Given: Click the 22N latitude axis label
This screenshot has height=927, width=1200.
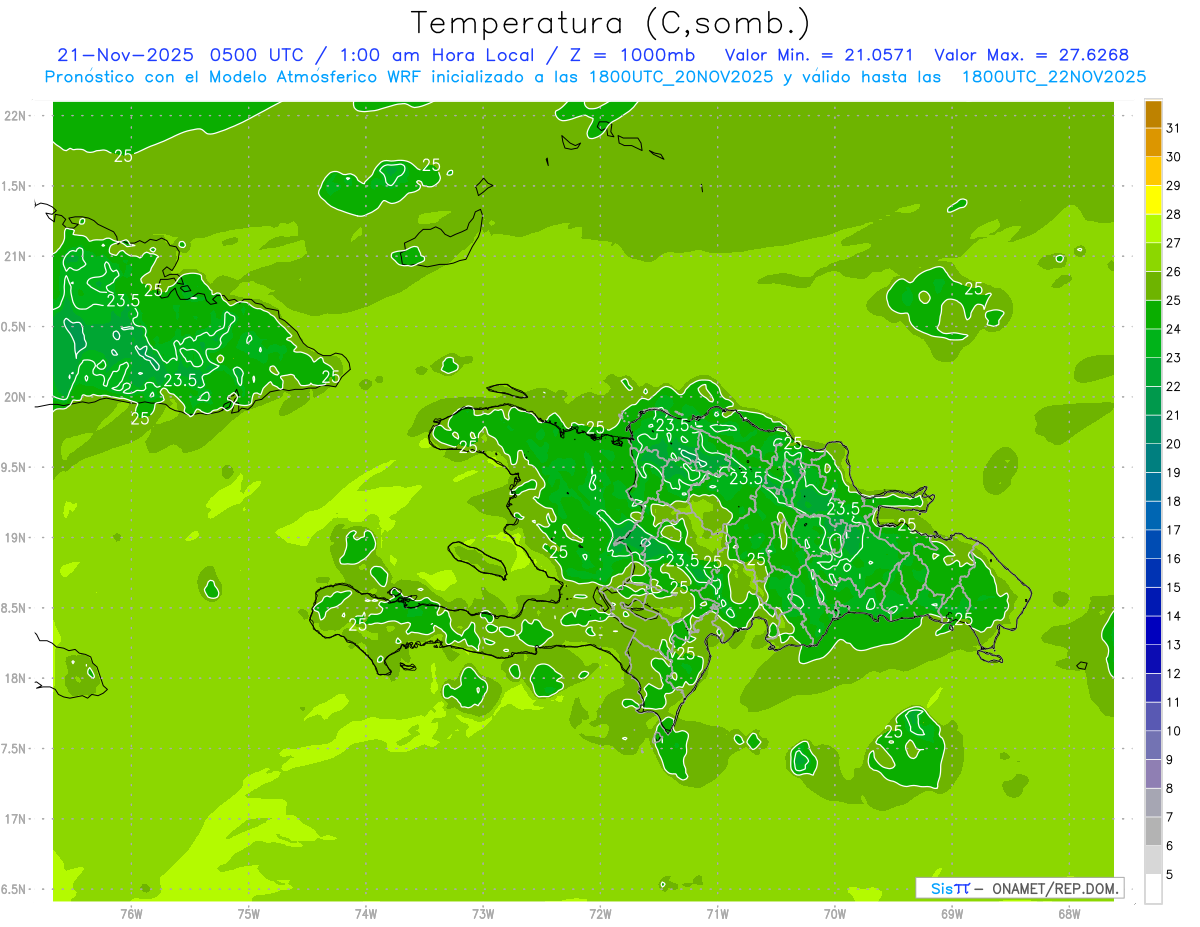Looking at the screenshot, I should pyautogui.click(x=17, y=116).
